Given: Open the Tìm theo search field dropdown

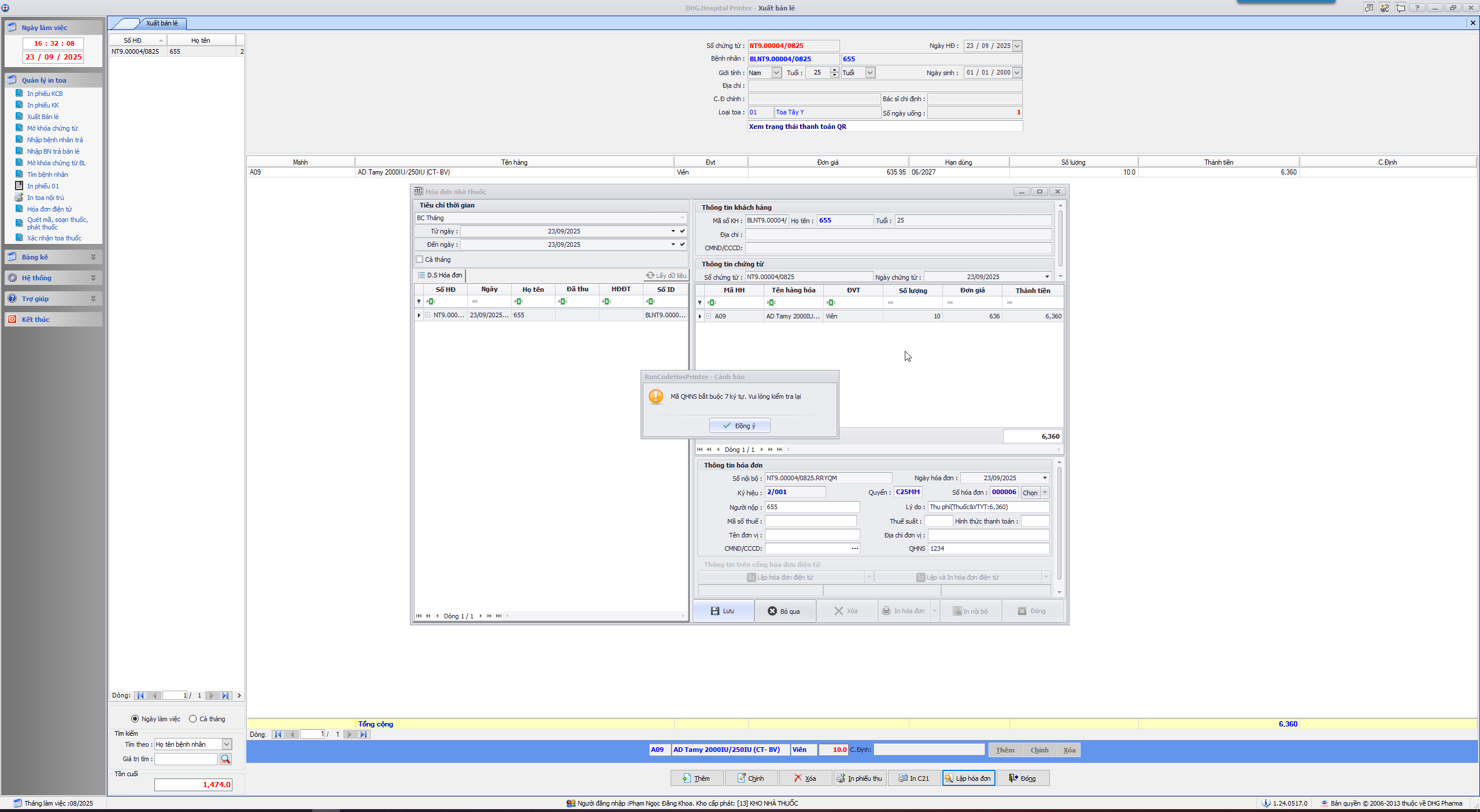Looking at the screenshot, I should click(227, 744).
